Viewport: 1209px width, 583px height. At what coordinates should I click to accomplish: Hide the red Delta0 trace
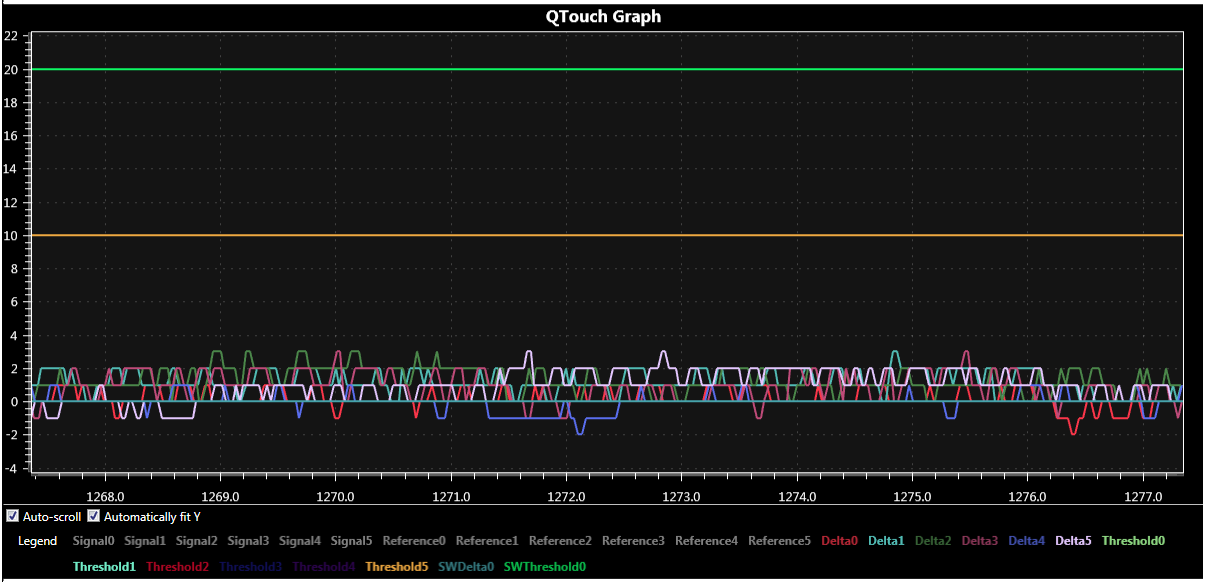click(x=839, y=541)
